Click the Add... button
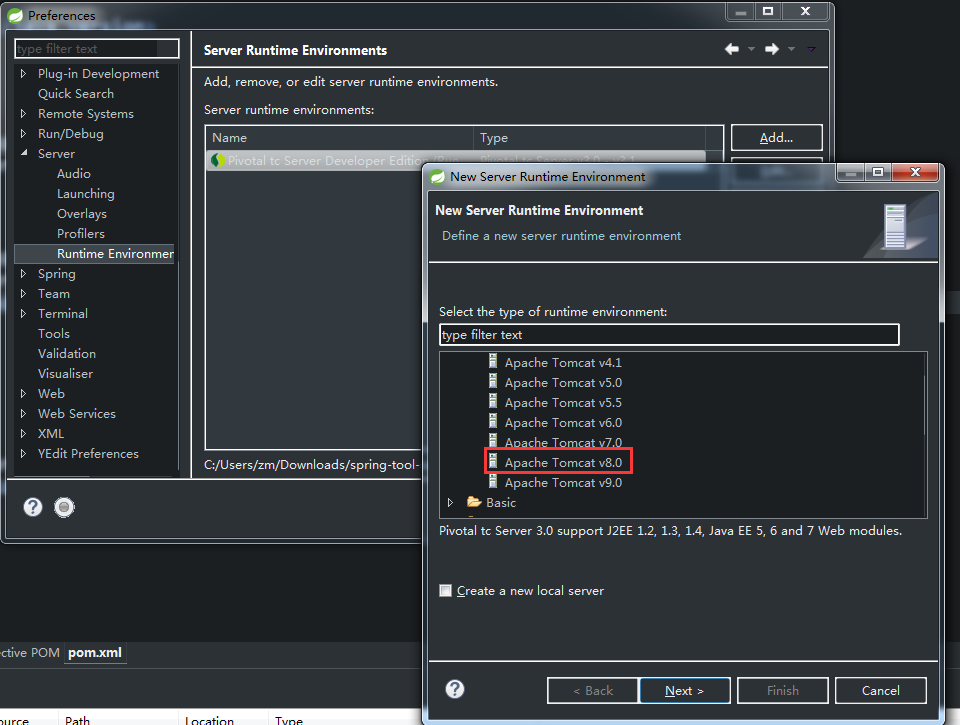 776,138
